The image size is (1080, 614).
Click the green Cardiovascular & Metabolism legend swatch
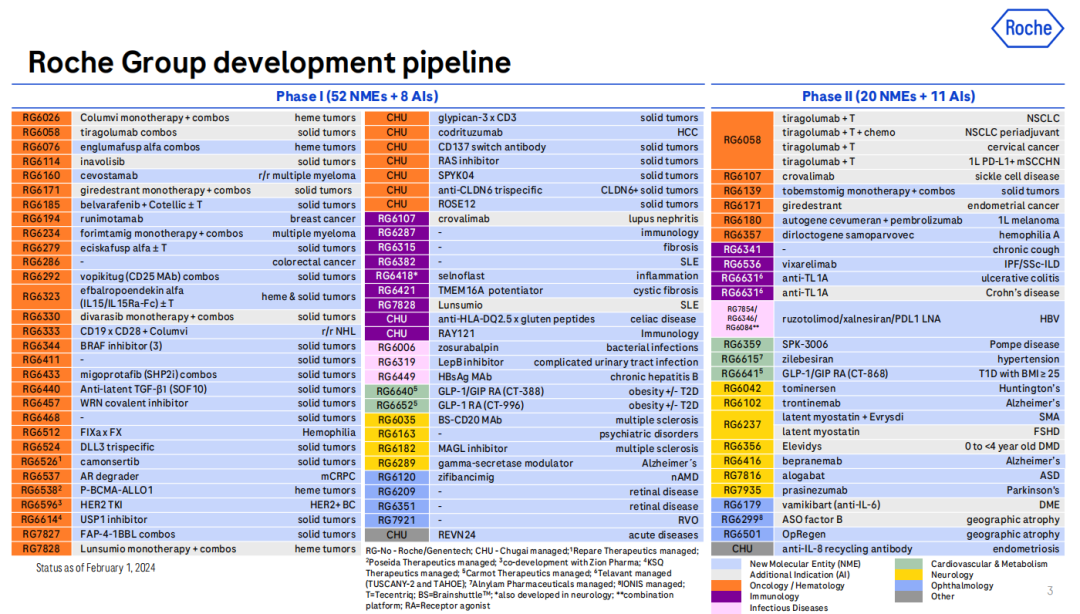(x=908, y=564)
